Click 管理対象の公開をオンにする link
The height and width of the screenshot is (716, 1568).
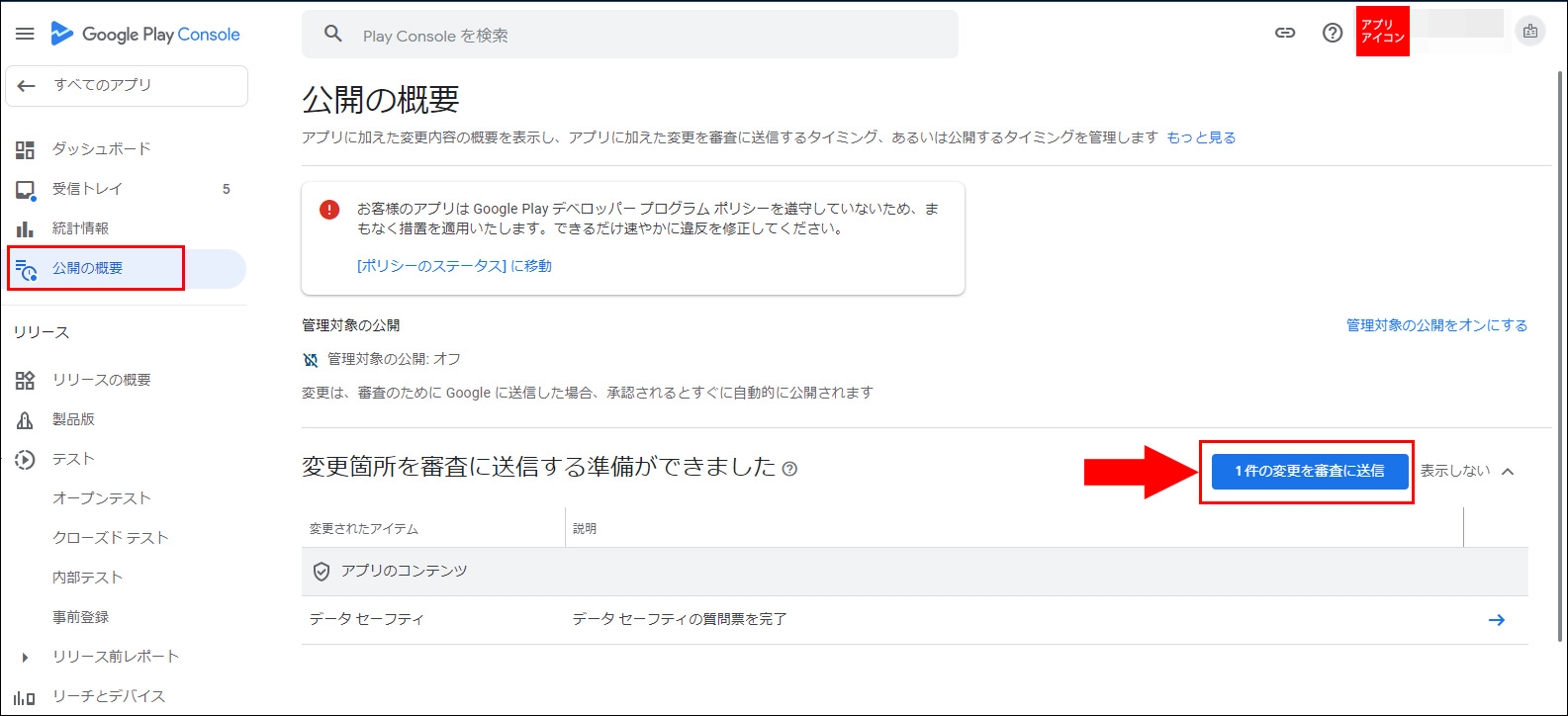click(x=1436, y=325)
